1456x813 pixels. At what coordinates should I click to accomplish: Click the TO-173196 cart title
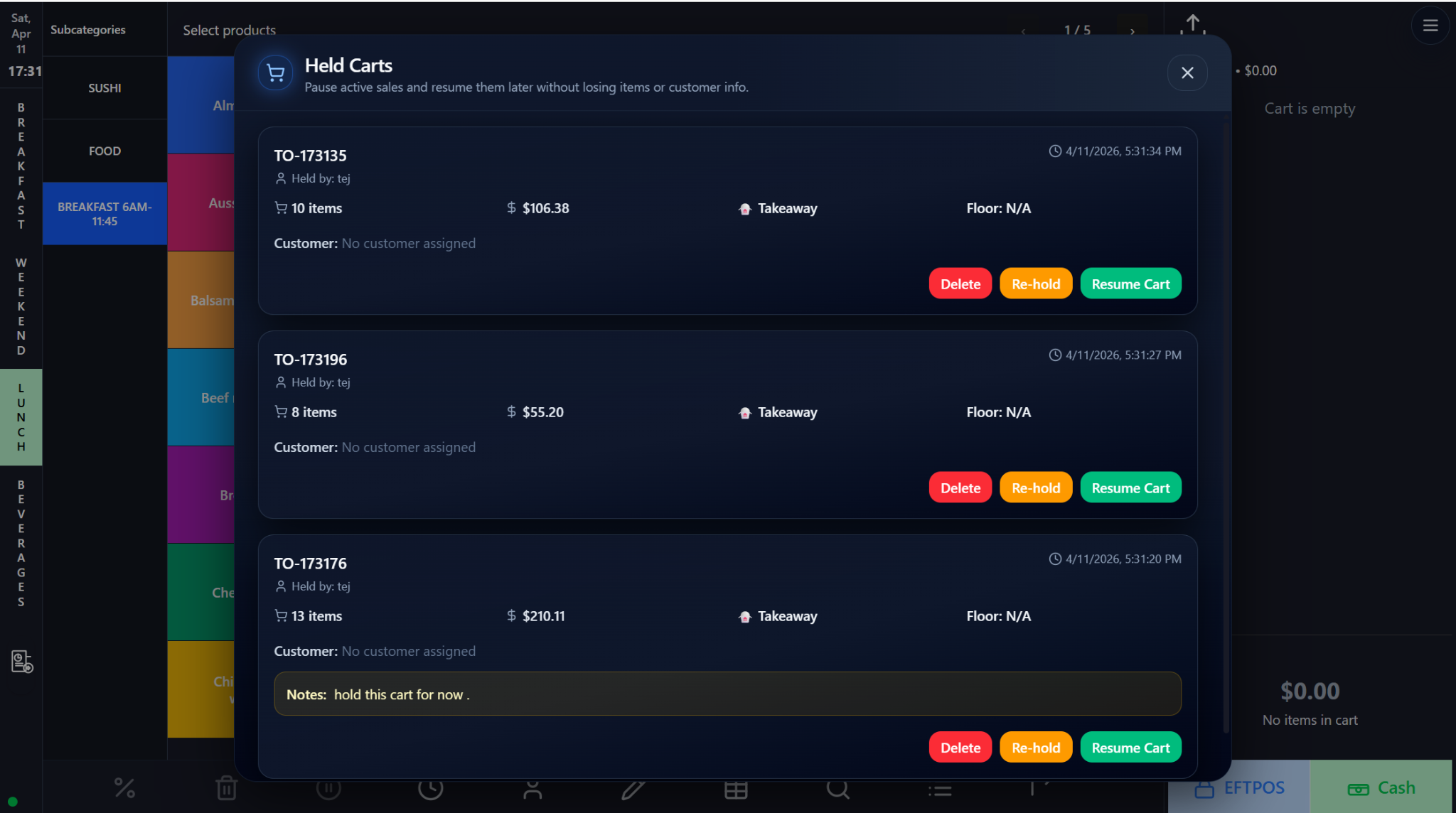(311, 360)
